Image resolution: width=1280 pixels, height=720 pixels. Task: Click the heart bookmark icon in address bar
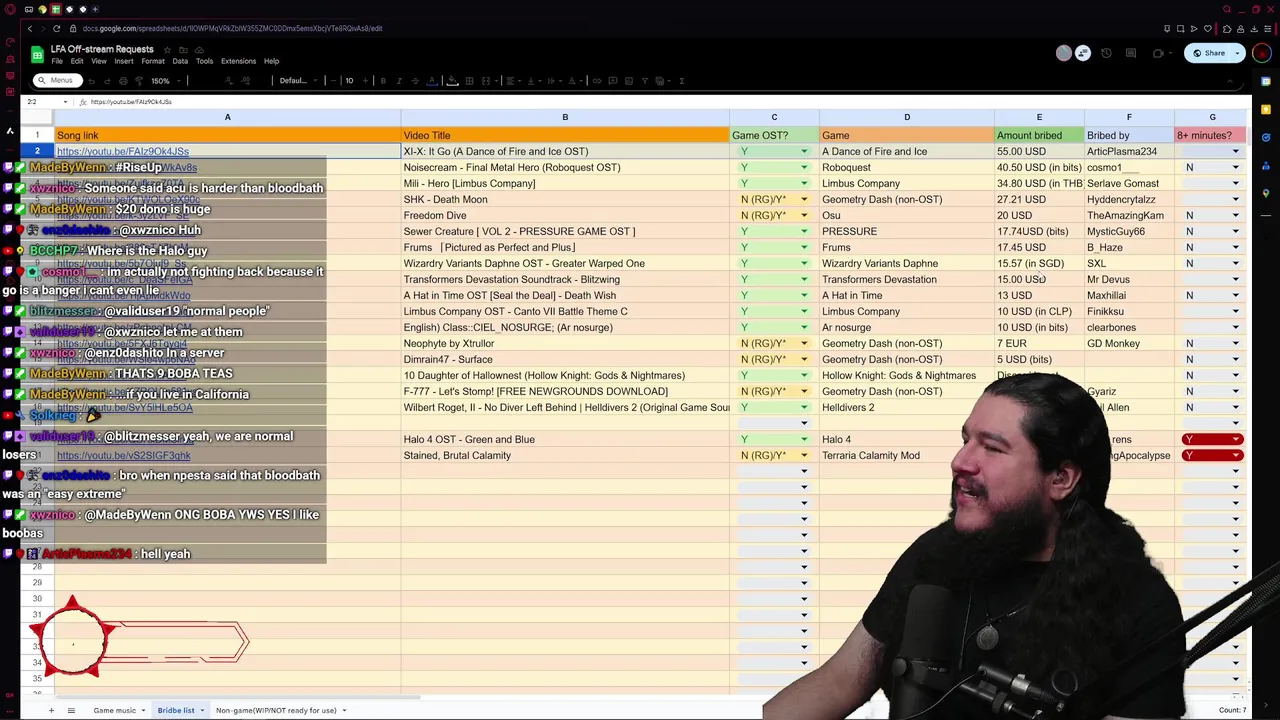click(x=1207, y=29)
